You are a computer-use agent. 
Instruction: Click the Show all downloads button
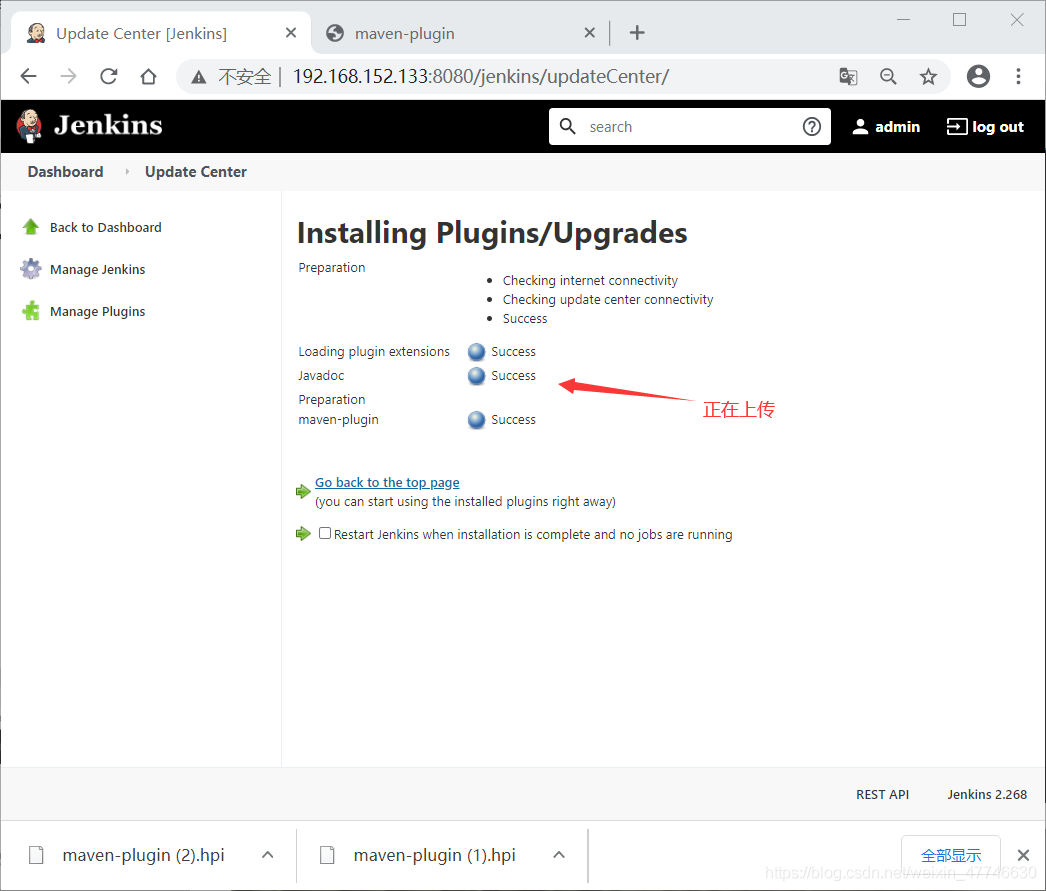951,855
